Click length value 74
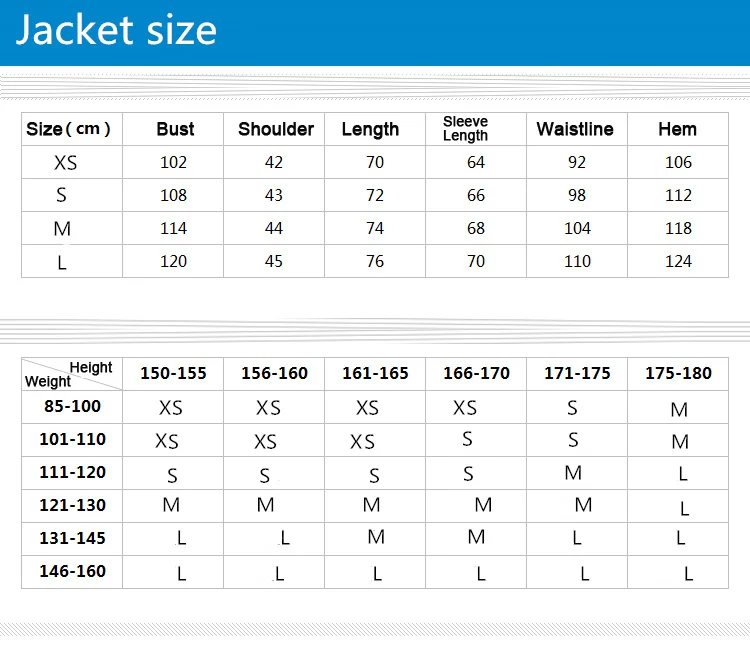Viewport: 750px width, 652px height. pos(375,228)
